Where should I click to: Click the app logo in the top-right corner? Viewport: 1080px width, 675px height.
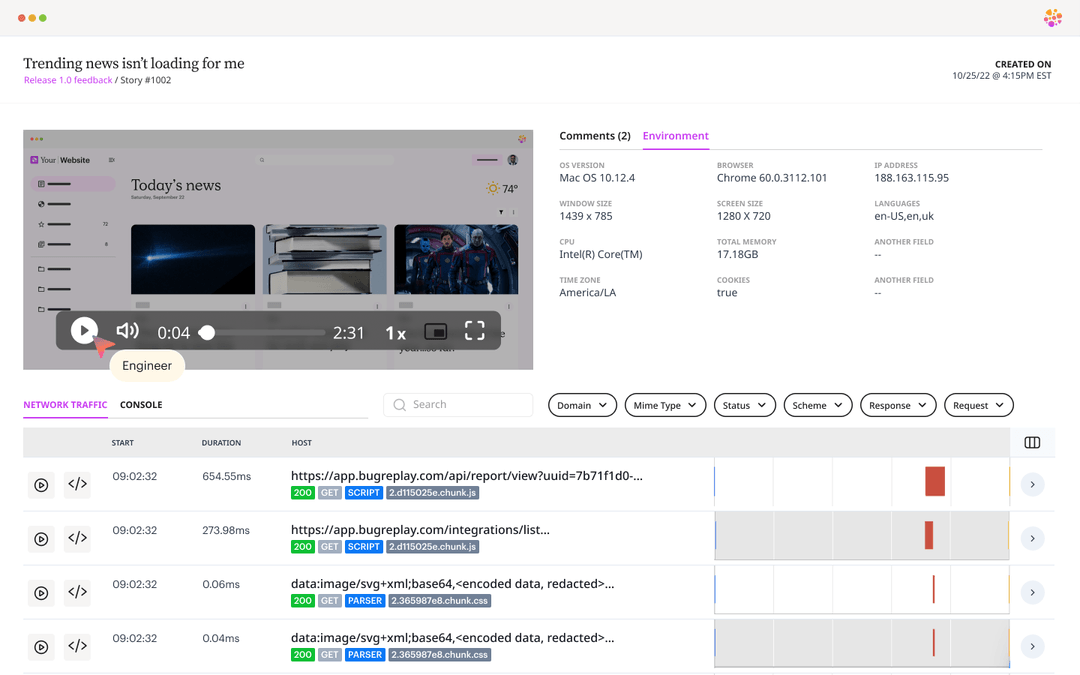click(x=1052, y=18)
